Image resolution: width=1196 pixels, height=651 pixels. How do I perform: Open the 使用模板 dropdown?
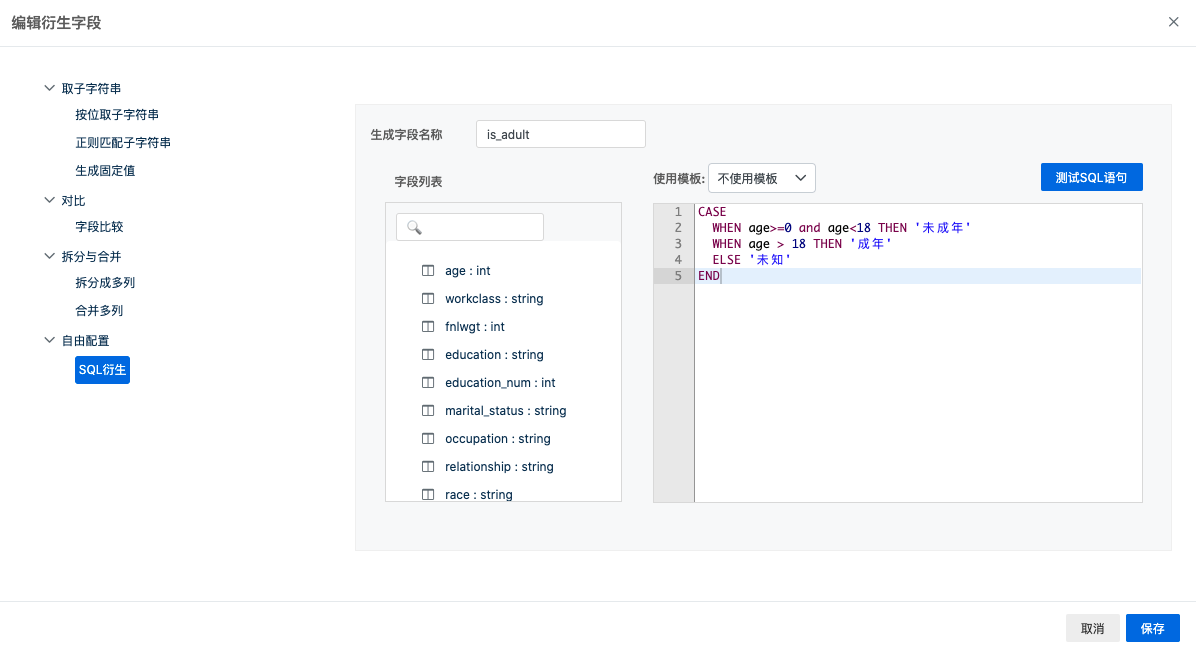click(761, 178)
